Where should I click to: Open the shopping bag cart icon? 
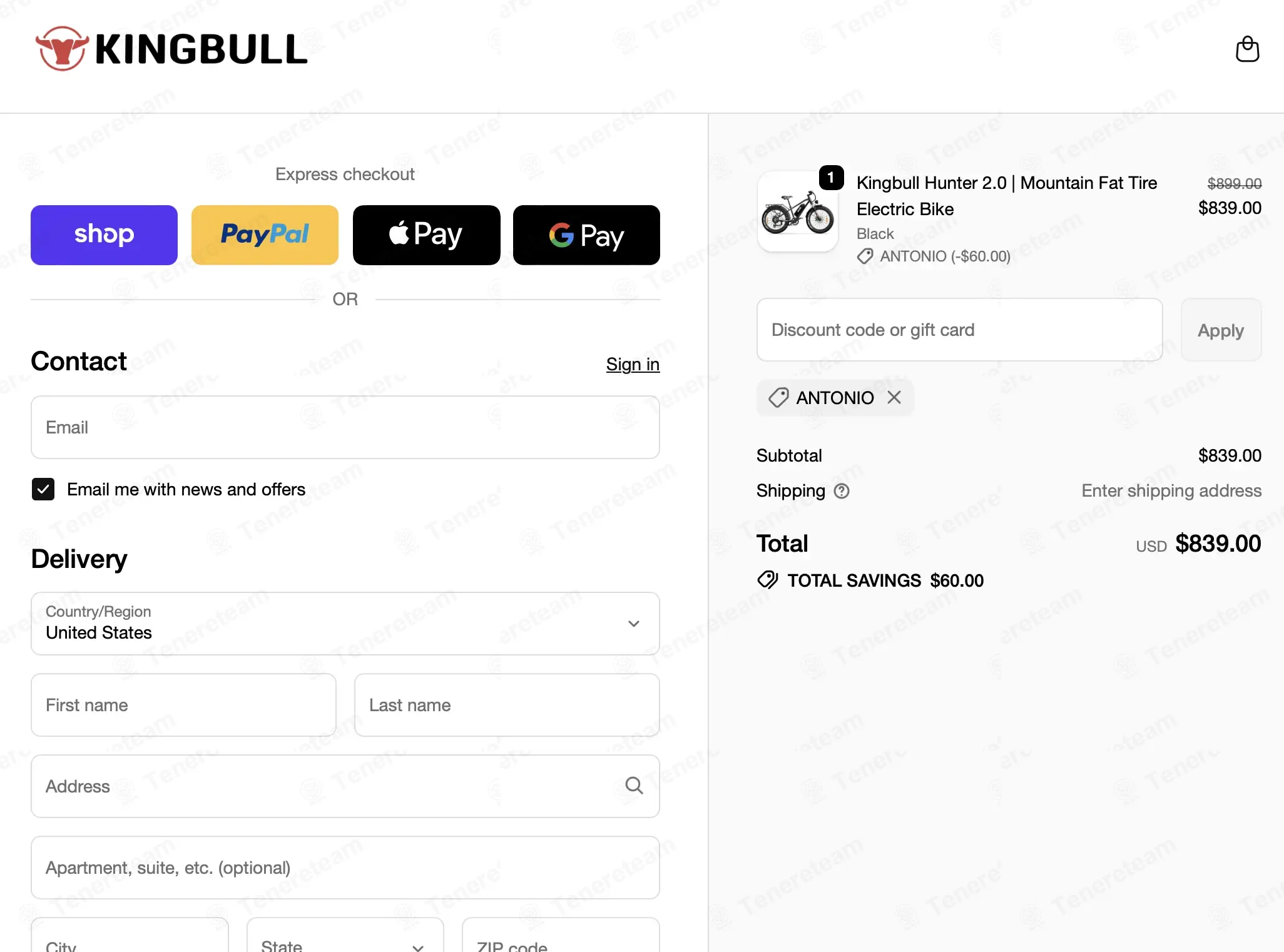(x=1247, y=49)
